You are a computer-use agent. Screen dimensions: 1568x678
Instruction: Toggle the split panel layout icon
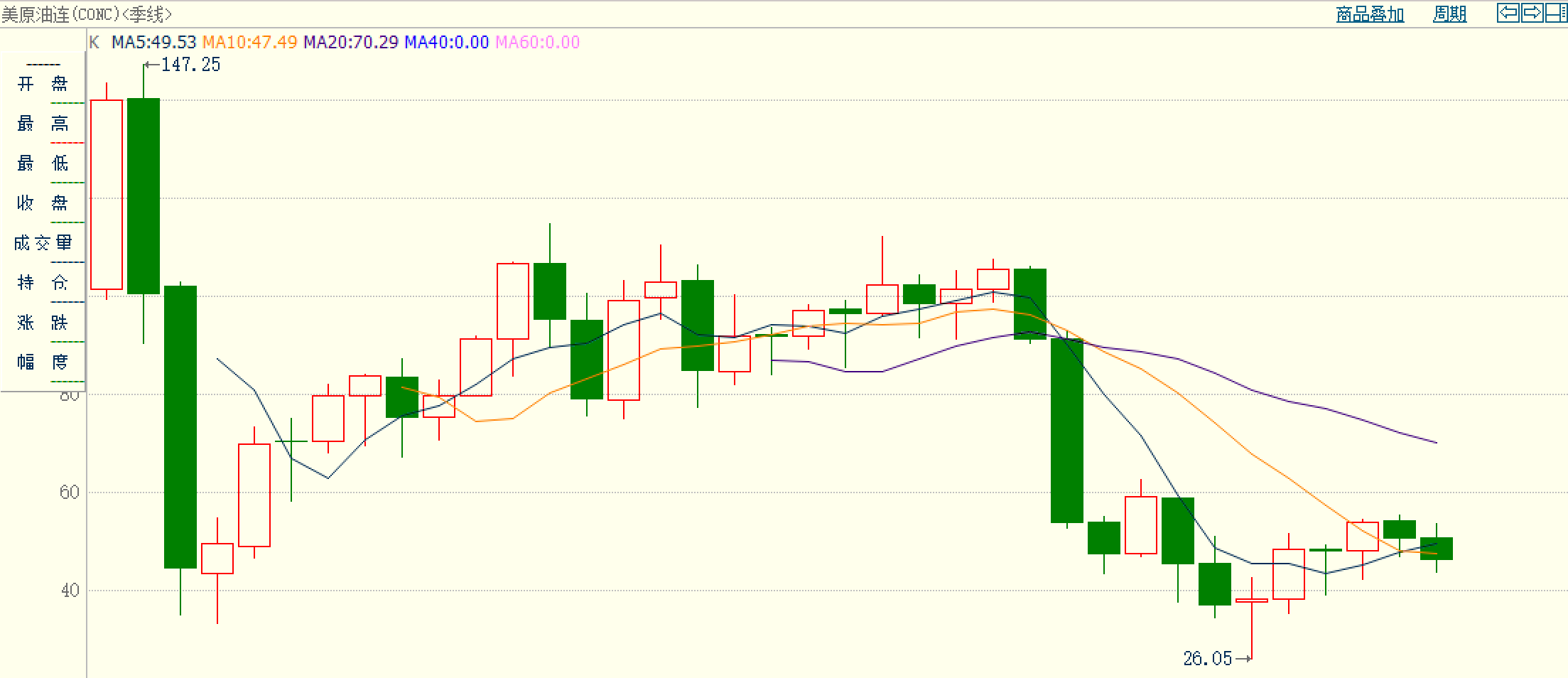[x=1555, y=13]
